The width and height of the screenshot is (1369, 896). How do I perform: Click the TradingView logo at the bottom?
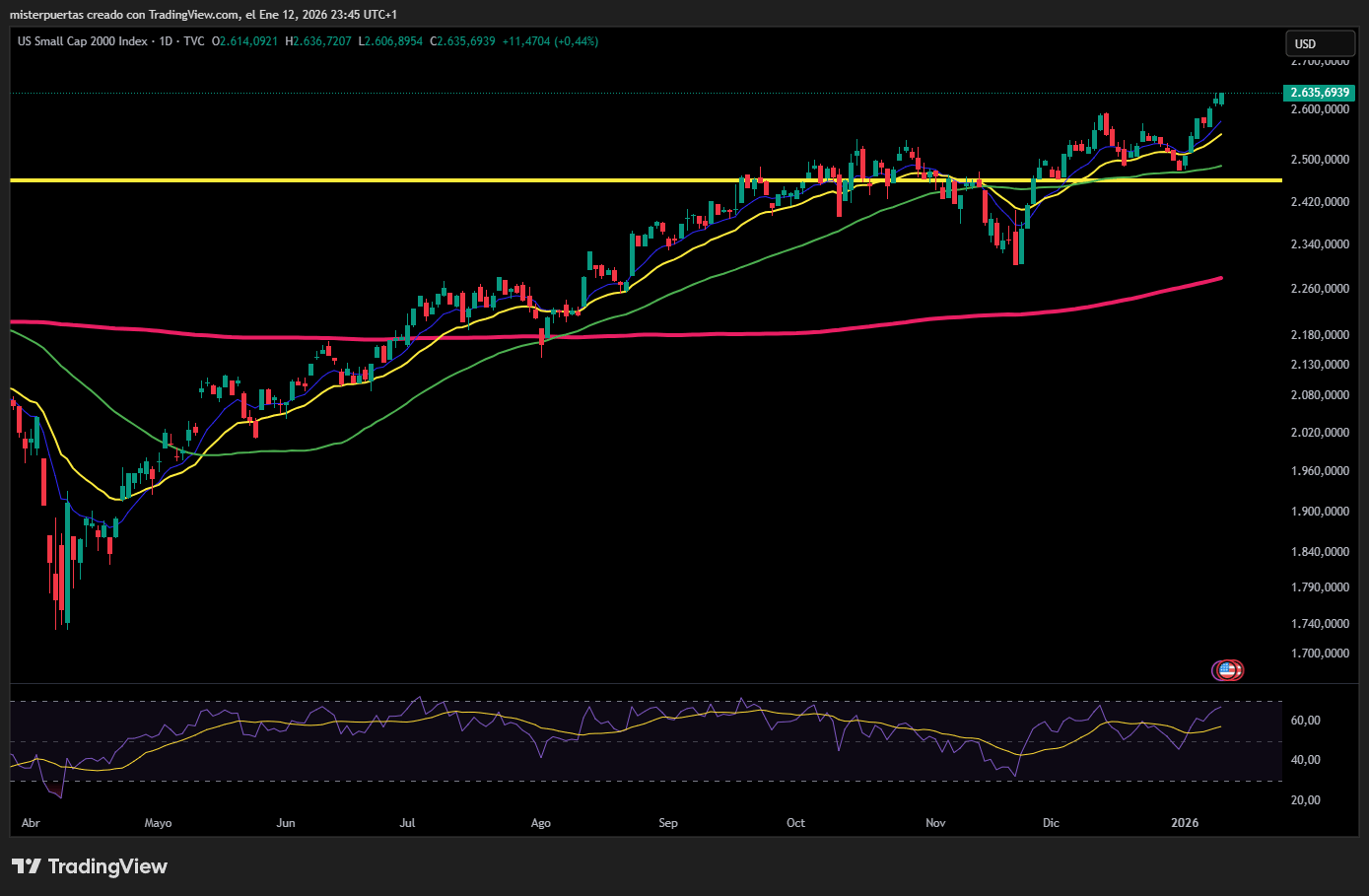pyautogui.click(x=90, y=866)
